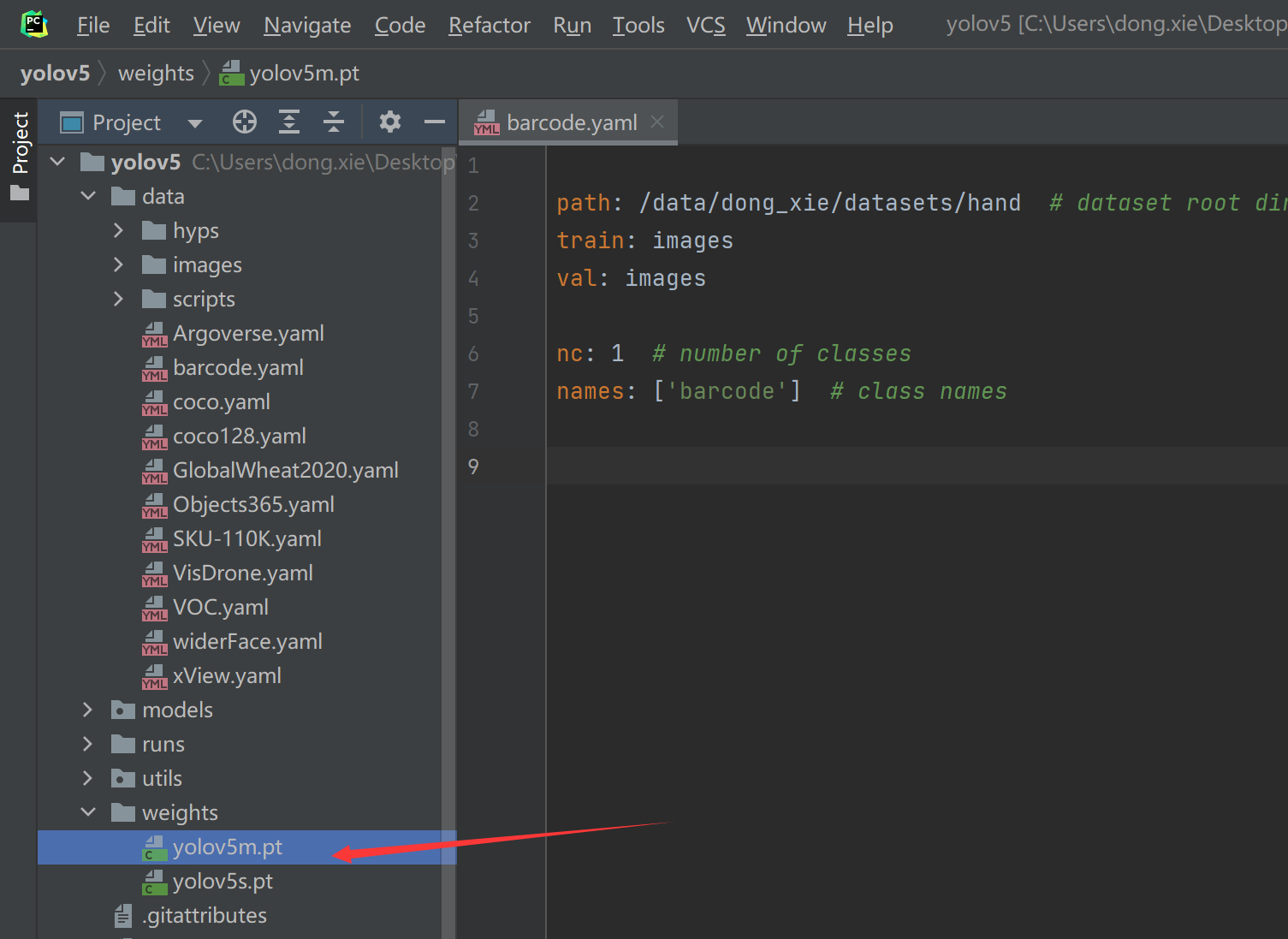Place the cursor on empty line 9
Viewport: 1288px width, 939px height.
[x=916, y=467]
